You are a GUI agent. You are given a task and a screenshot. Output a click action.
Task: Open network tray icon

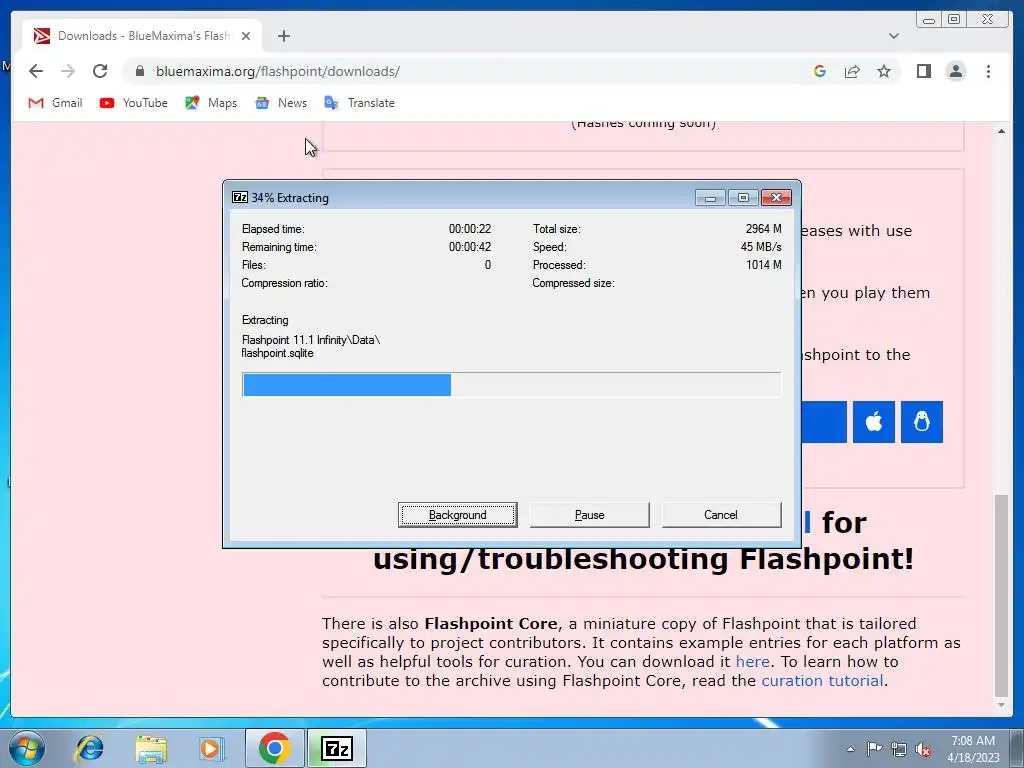pos(899,749)
